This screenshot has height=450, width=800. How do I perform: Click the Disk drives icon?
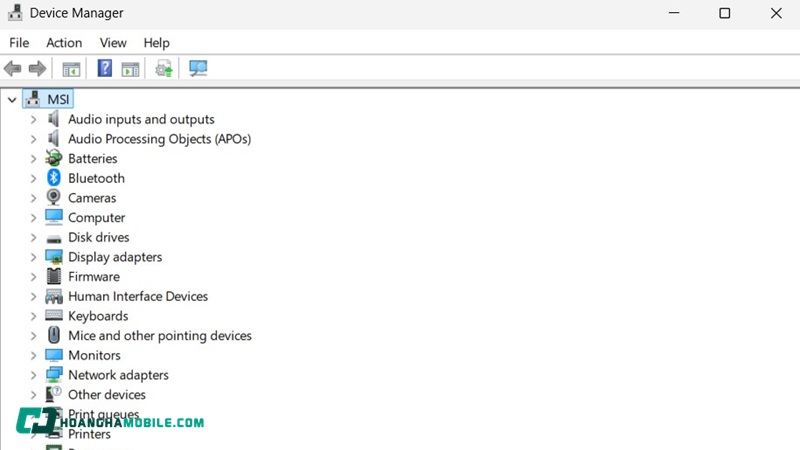coord(54,238)
